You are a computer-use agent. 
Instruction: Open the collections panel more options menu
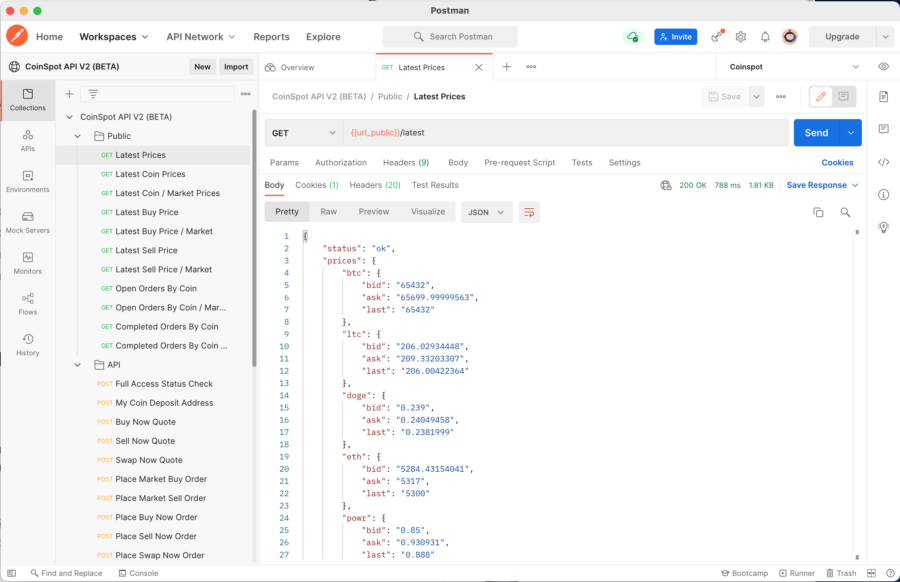point(246,94)
